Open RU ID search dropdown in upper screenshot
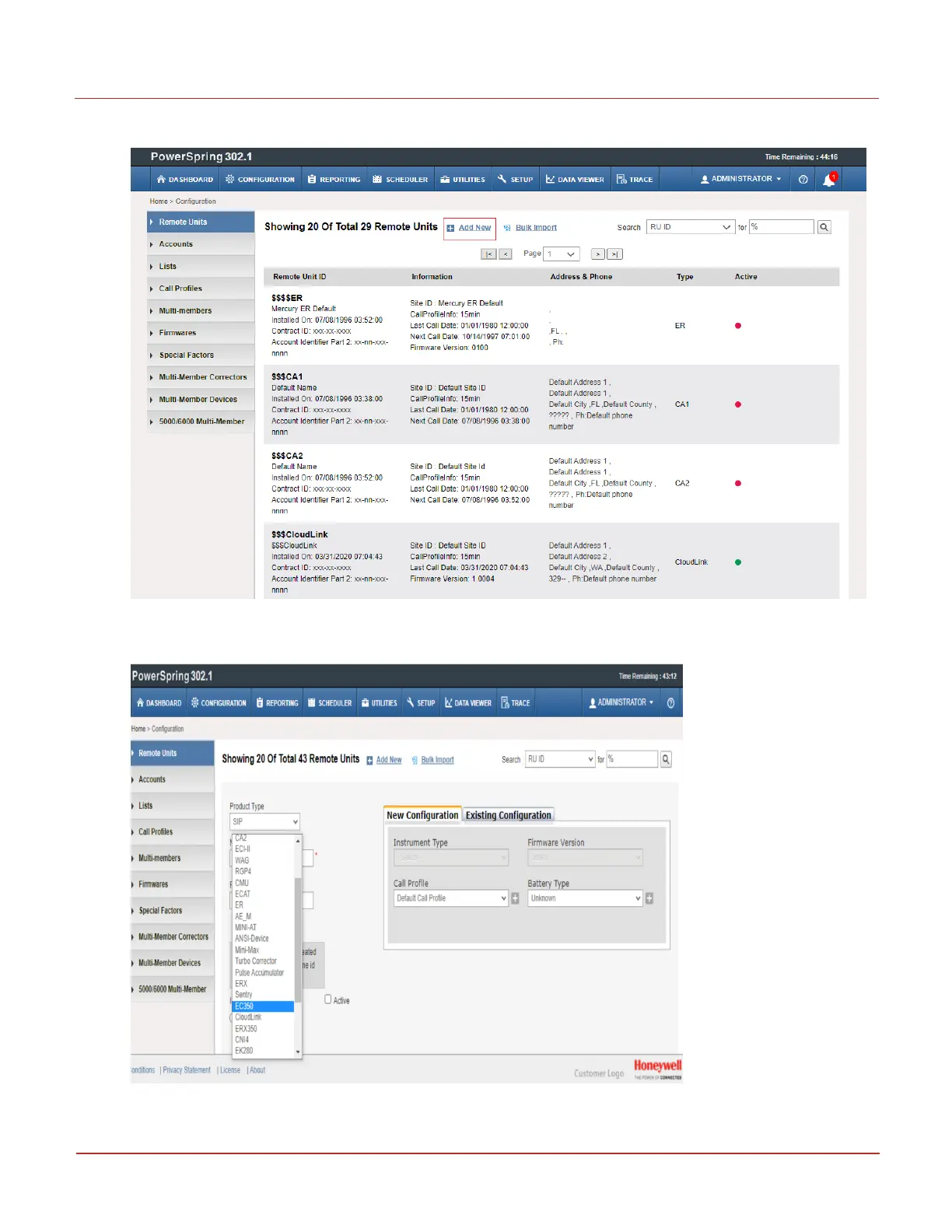The width and height of the screenshot is (952, 1232). point(691,227)
